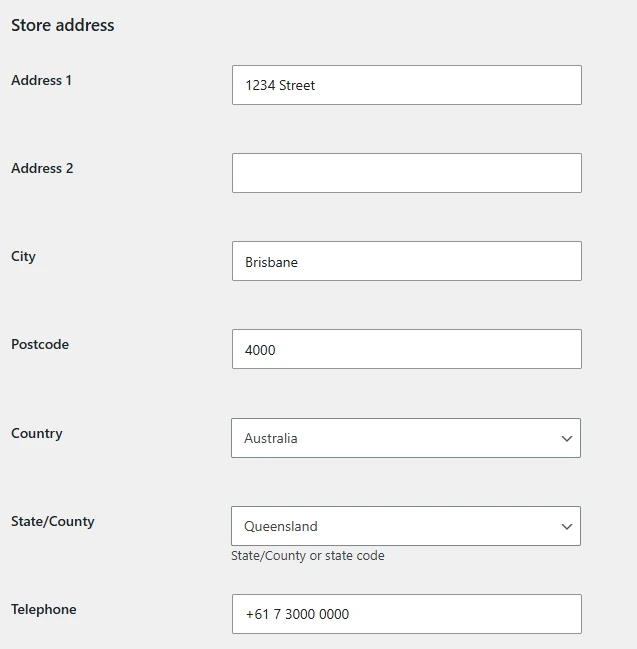Click the Telephone input field
The height and width of the screenshot is (649, 637).
(407, 614)
